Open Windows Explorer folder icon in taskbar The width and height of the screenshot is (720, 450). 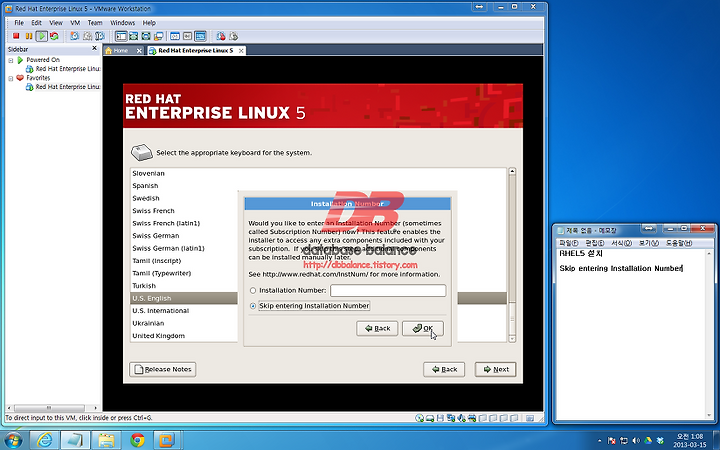point(106,440)
